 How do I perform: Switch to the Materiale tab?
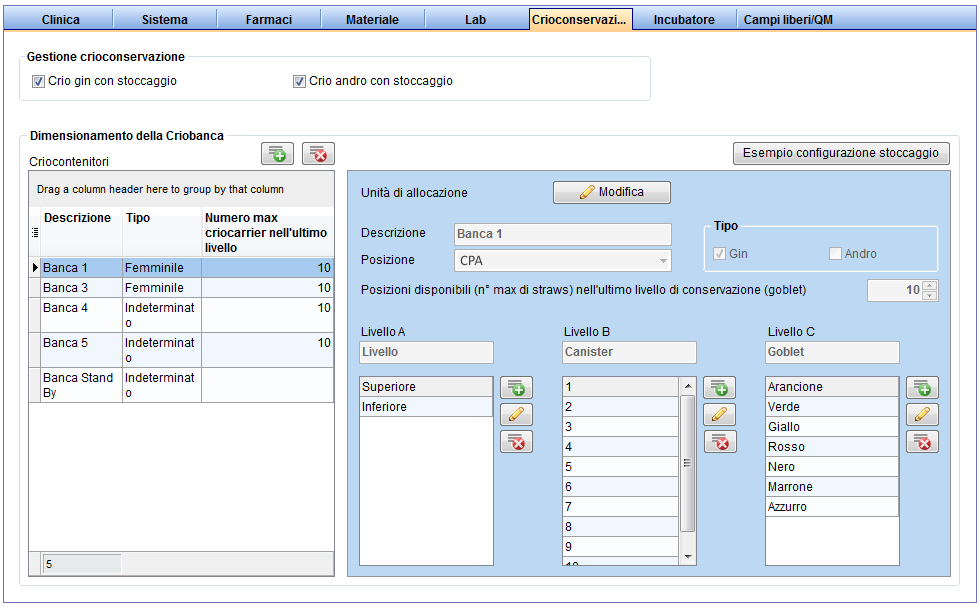point(372,19)
